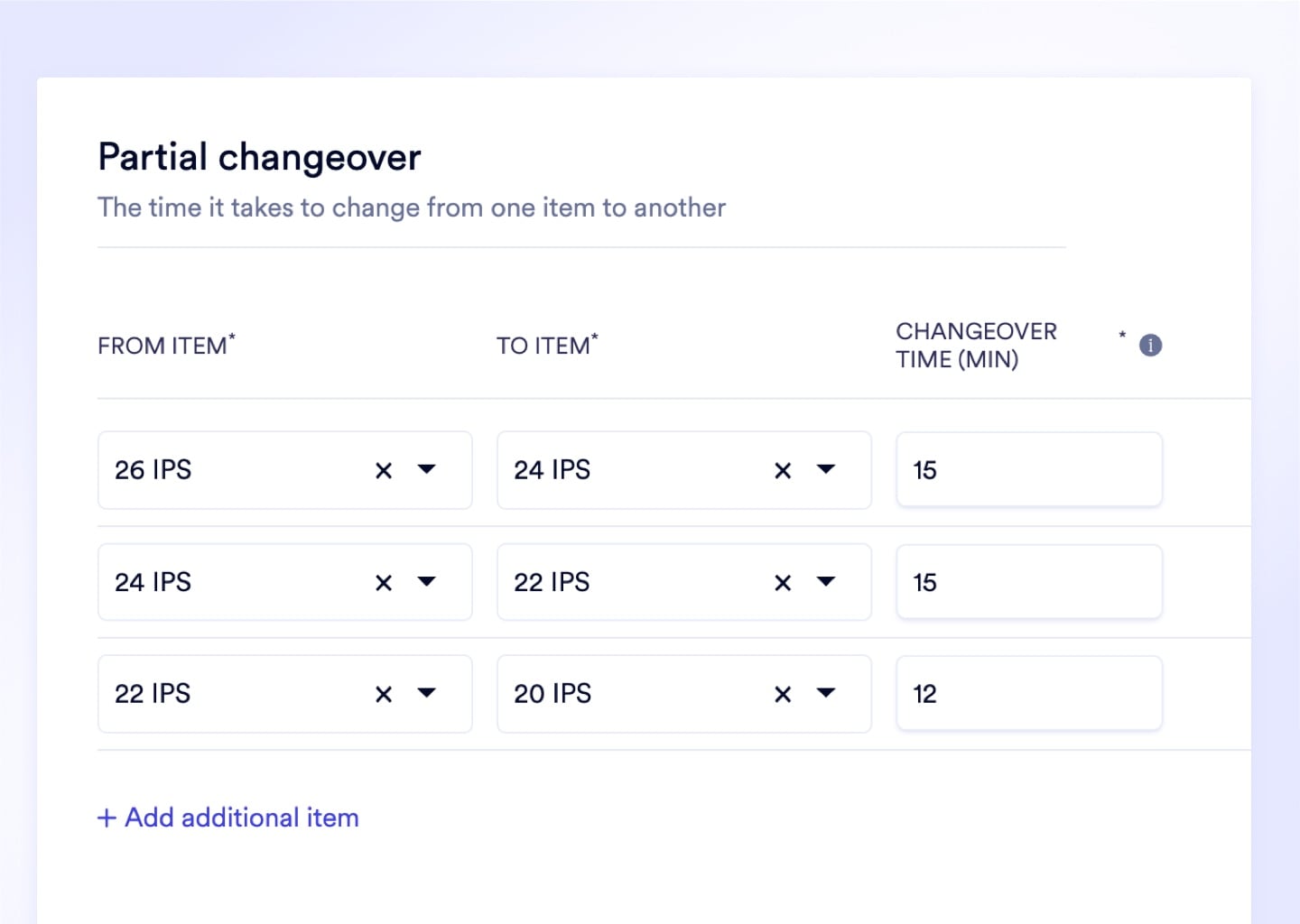
Task: Clear the 24 IPS from-item in second row
Action: [384, 583]
